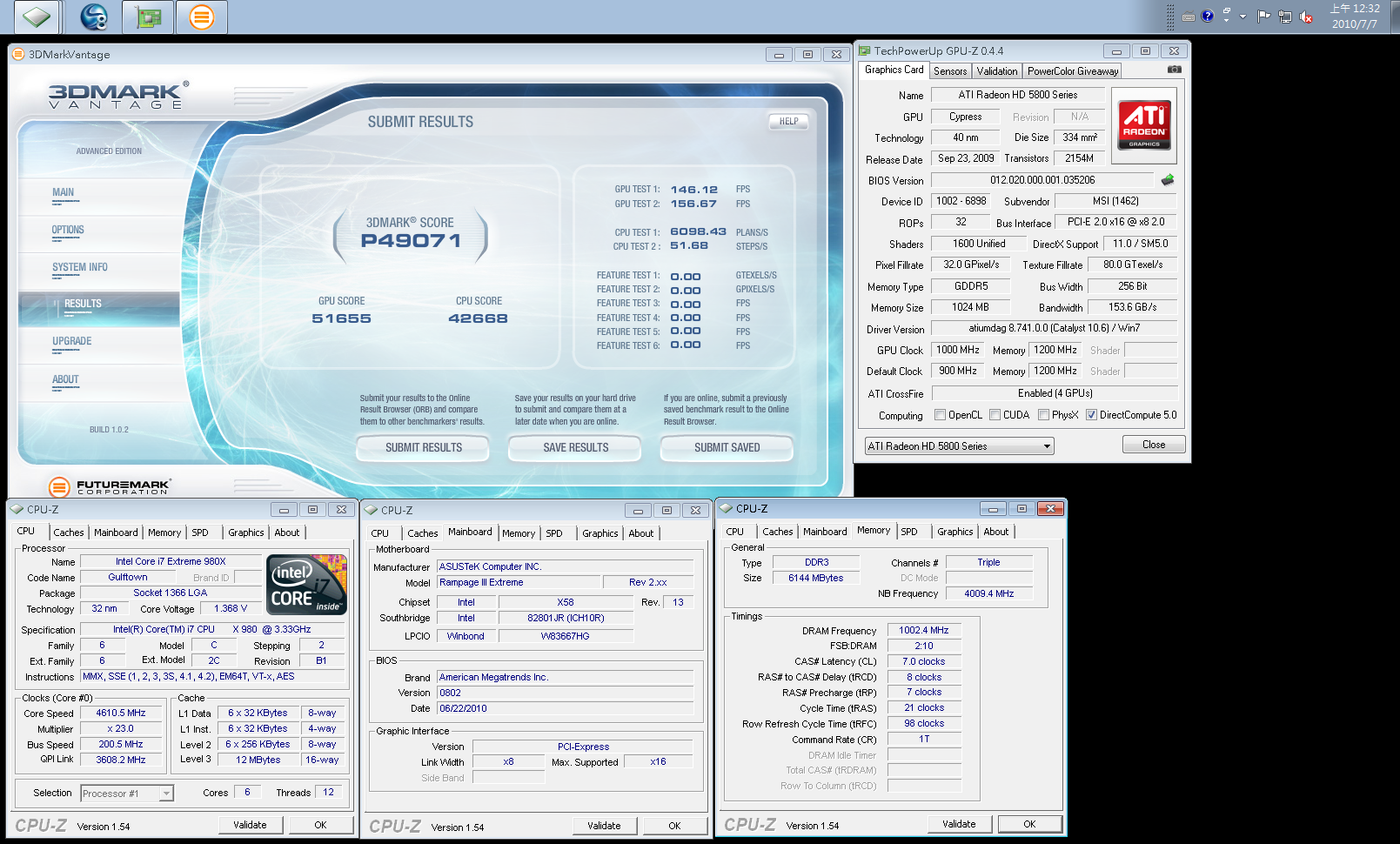Screen dimensions: 1400x844
Task: Show hidden tray icons arrow
Action: tap(1243, 17)
